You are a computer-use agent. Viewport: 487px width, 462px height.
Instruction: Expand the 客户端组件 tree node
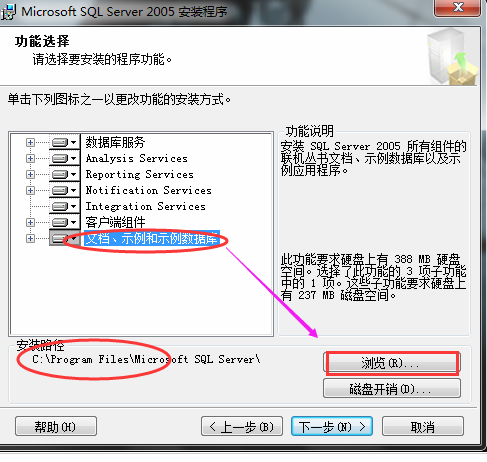pyautogui.click(x=30, y=222)
